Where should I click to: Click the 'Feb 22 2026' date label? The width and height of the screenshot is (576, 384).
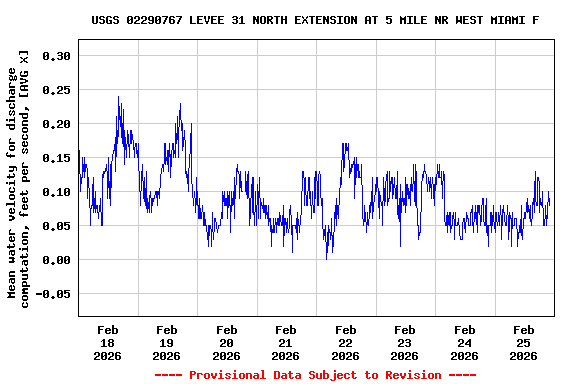345,343
